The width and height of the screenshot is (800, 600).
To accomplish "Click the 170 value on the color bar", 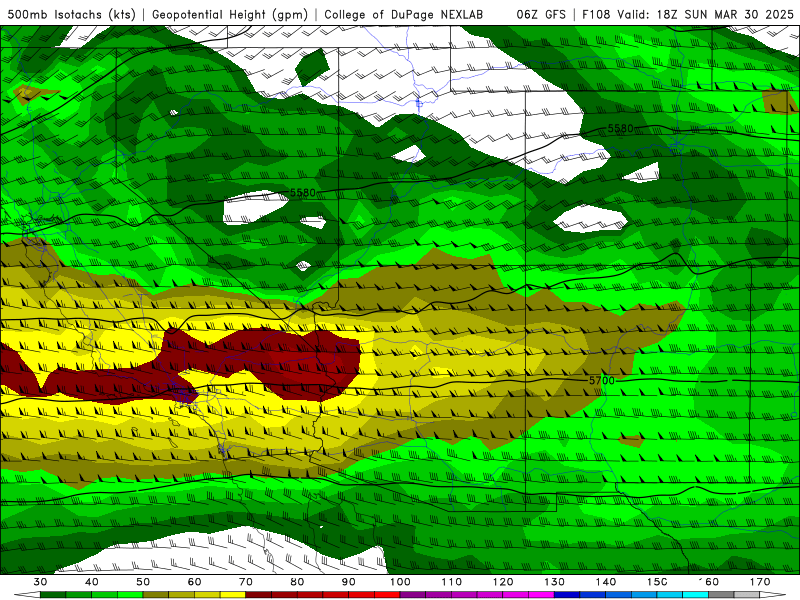I will 760,582.
